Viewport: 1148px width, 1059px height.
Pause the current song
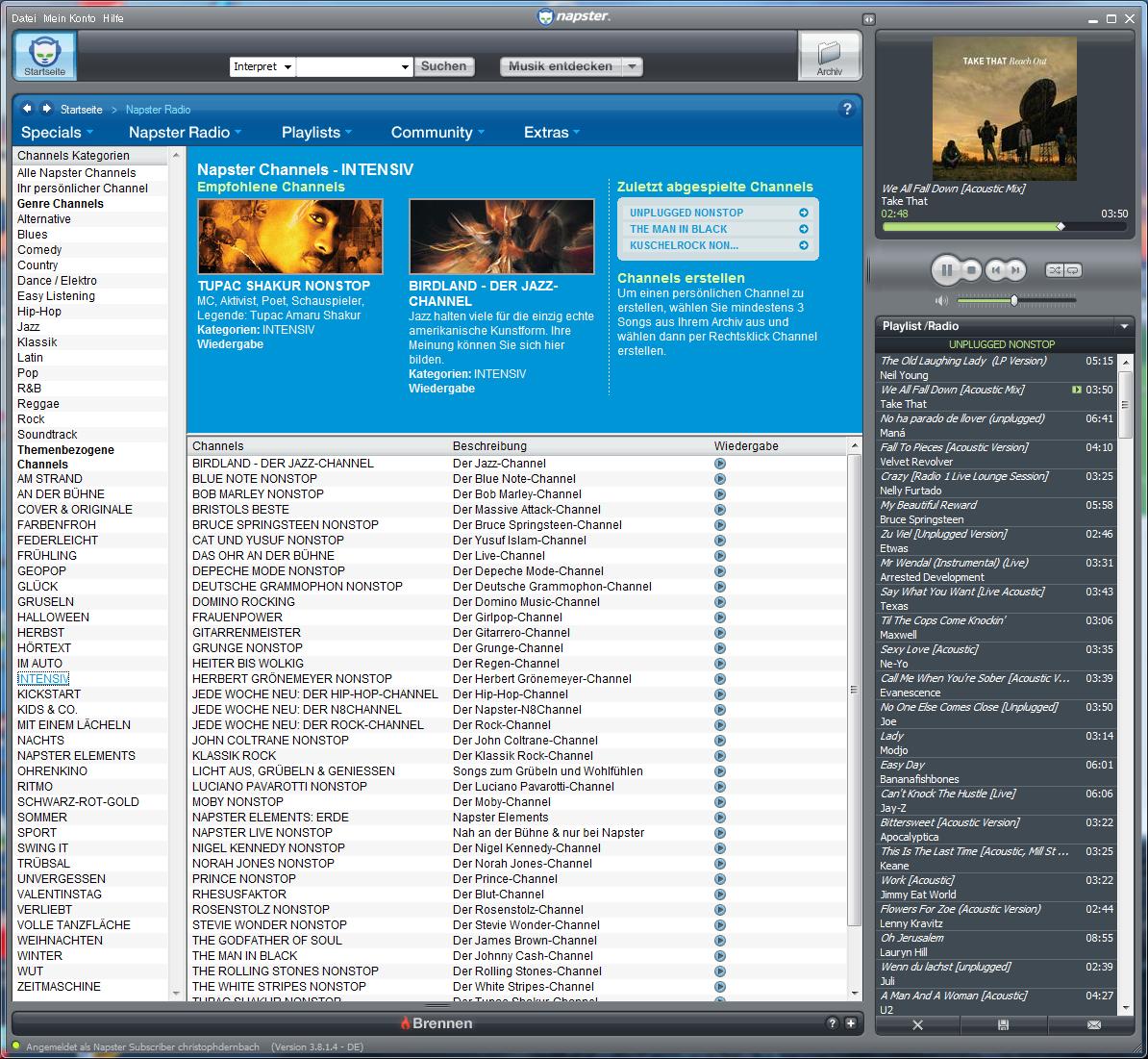[947, 270]
